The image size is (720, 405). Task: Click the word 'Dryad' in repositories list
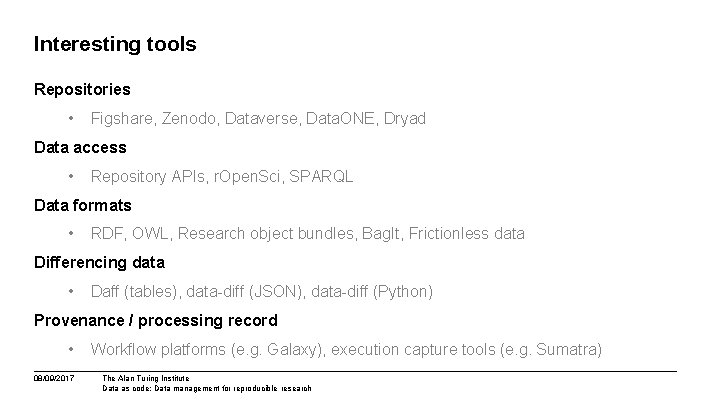pyautogui.click(x=405, y=118)
